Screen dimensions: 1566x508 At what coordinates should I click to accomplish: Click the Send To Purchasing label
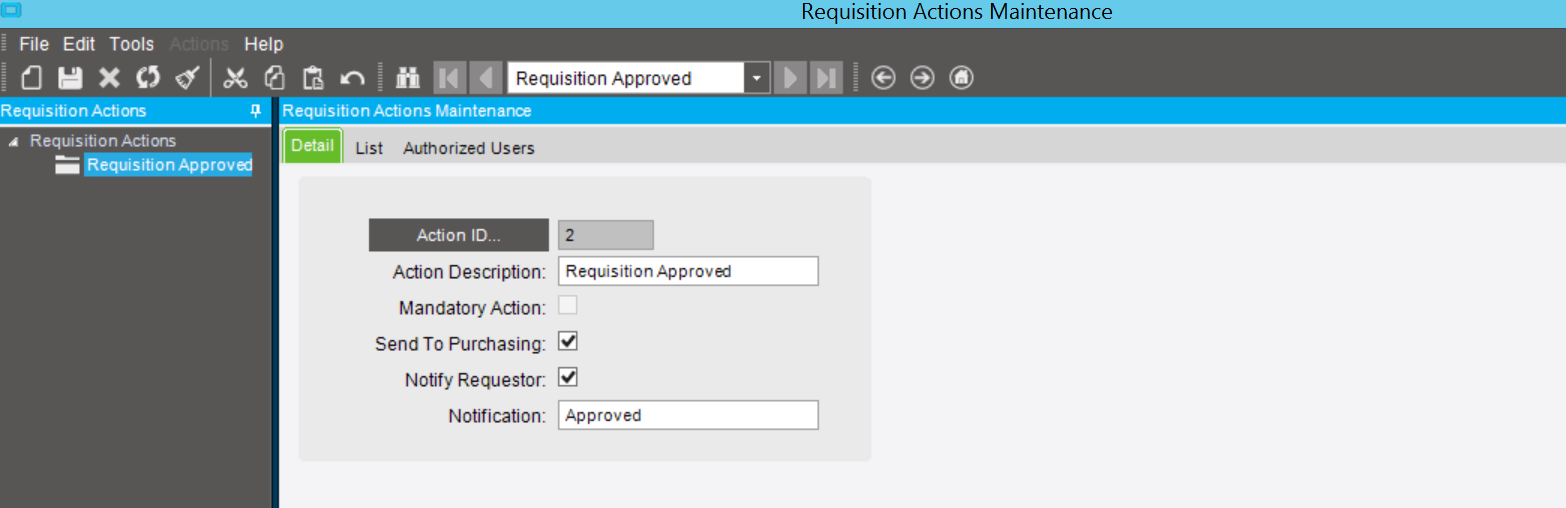[461, 344]
